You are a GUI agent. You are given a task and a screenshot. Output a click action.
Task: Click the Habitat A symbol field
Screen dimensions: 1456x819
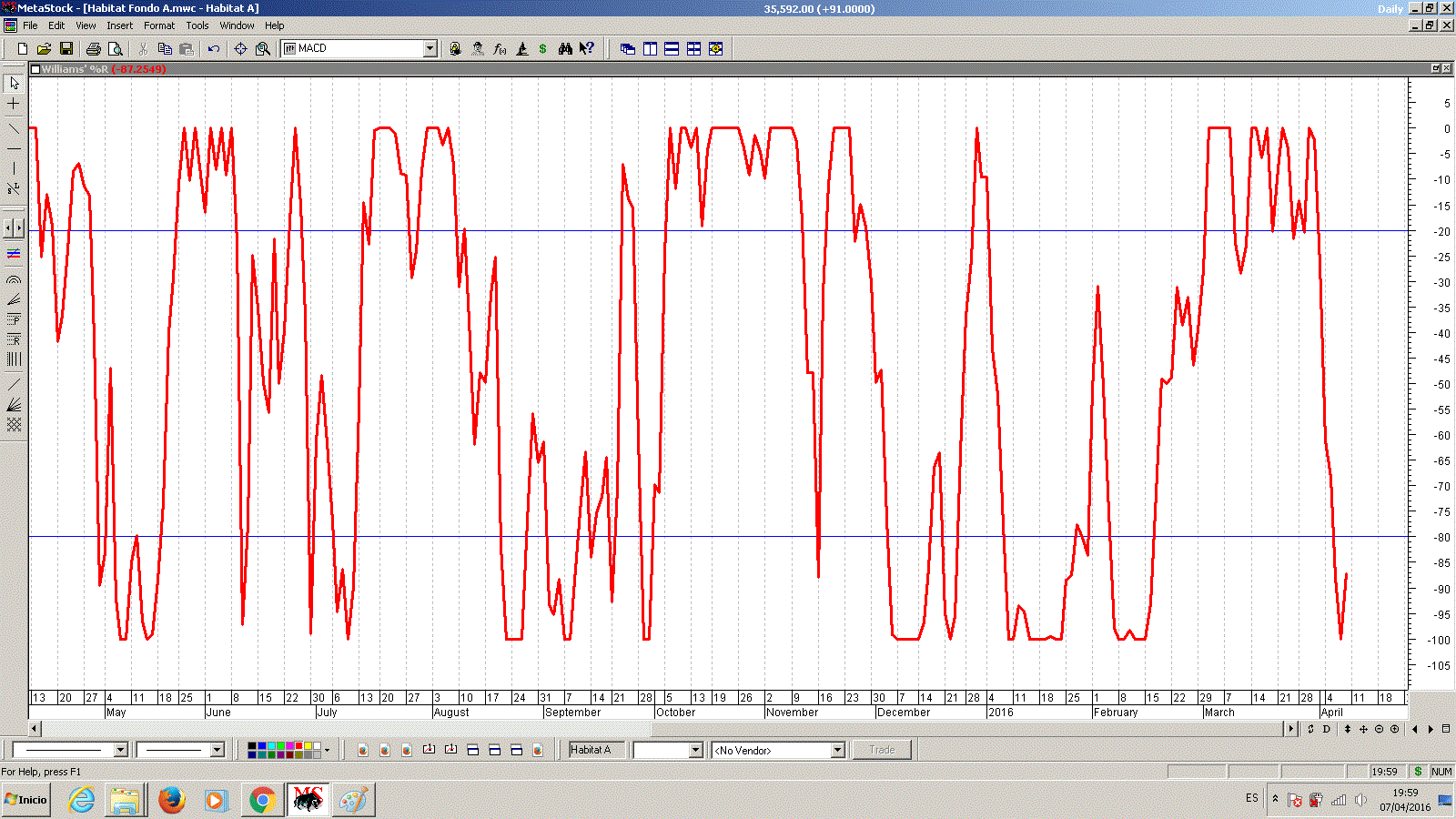click(597, 750)
